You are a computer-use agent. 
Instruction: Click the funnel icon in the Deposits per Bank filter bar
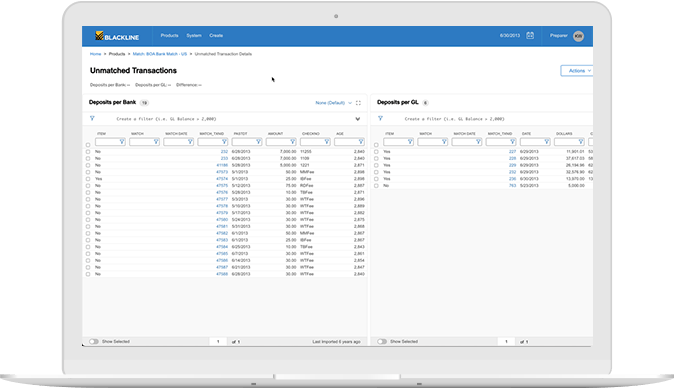pyautogui.click(x=92, y=118)
